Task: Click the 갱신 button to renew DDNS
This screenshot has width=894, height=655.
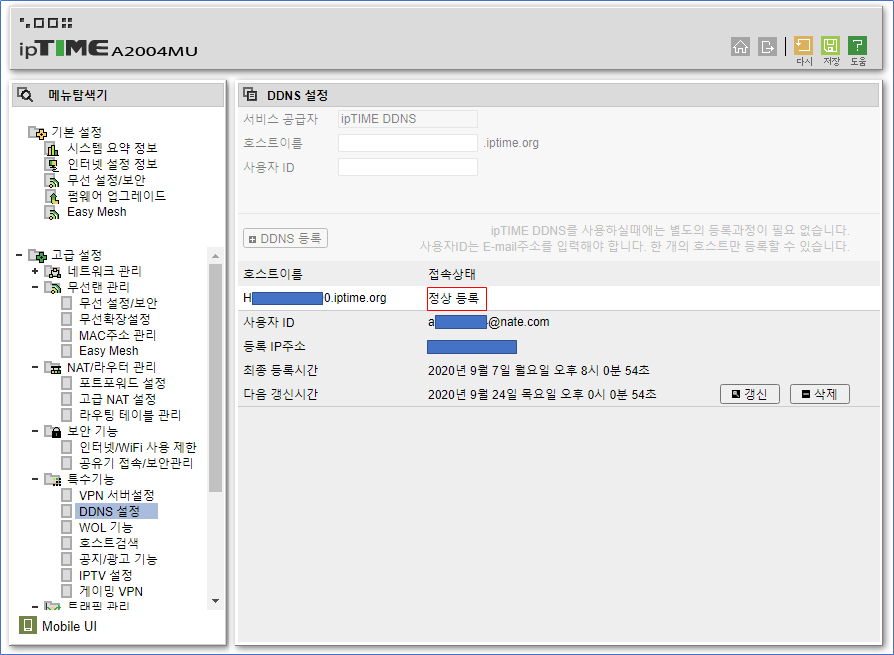Action: tap(749, 393)
